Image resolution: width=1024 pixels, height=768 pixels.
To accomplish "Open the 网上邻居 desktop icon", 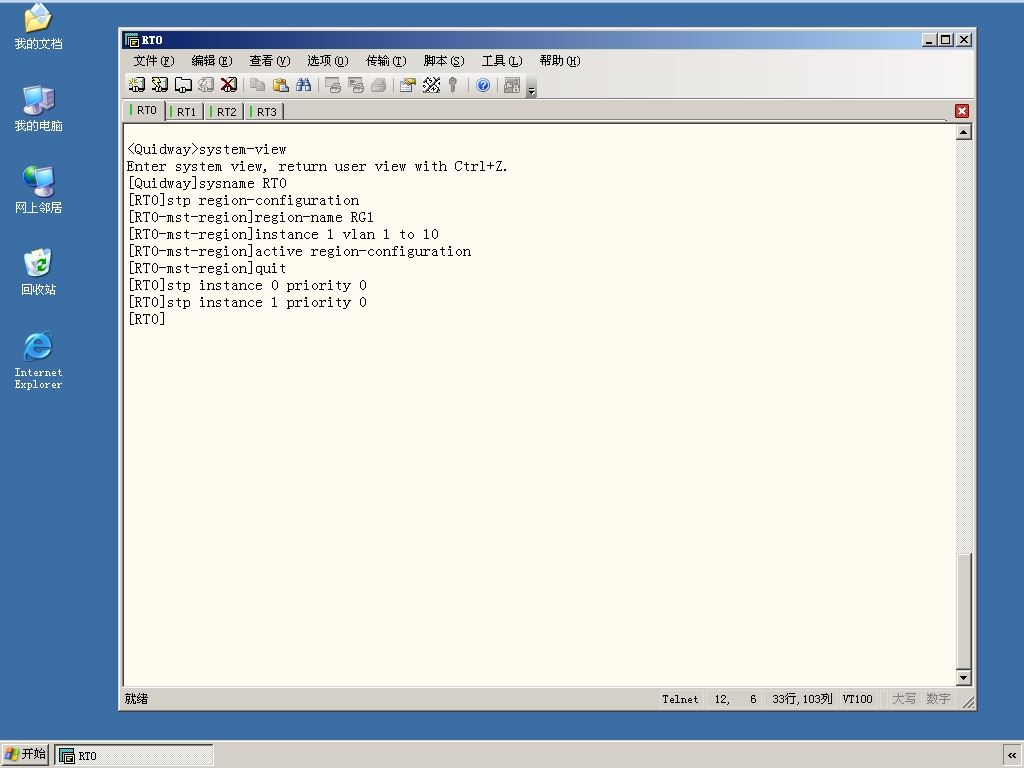I will 39,190.
